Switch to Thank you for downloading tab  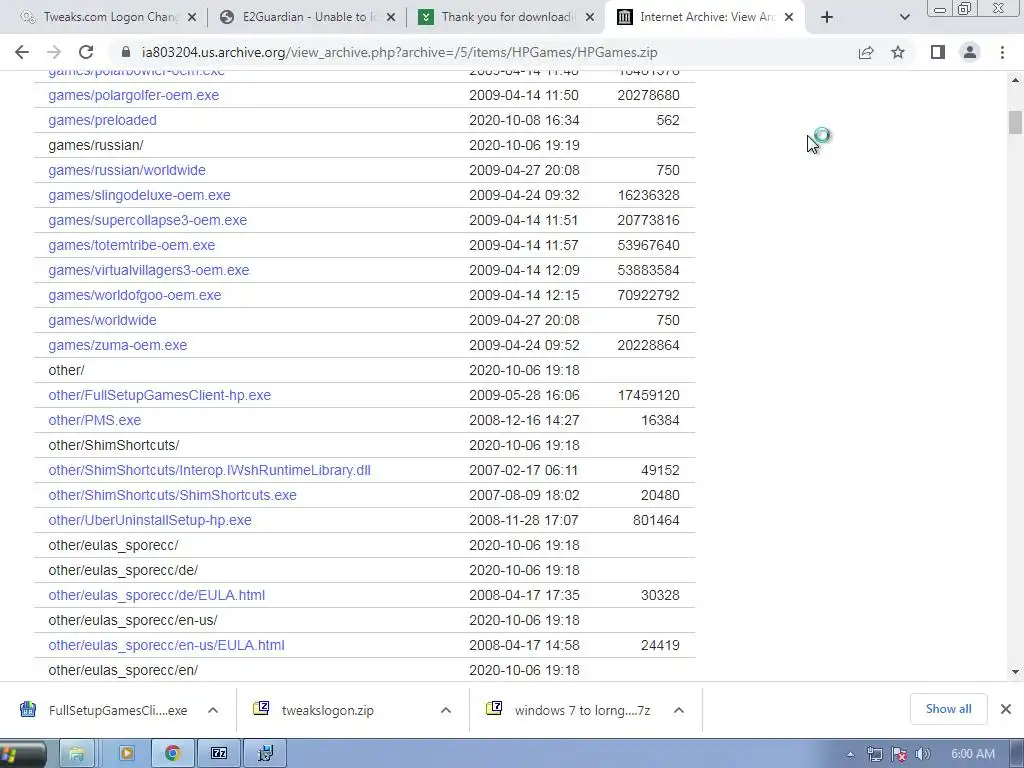click(x=506, y=17)
